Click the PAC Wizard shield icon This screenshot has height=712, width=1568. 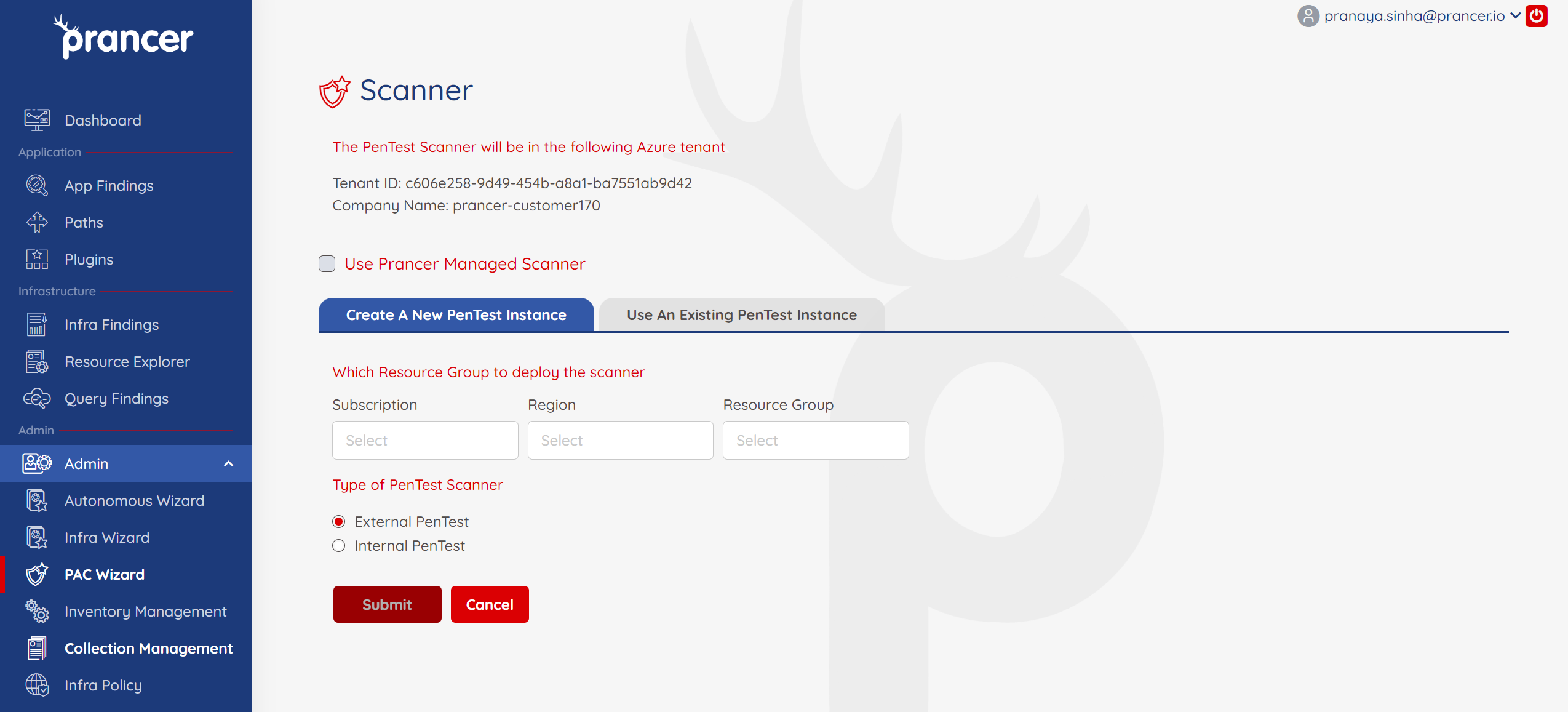(37, 574)
